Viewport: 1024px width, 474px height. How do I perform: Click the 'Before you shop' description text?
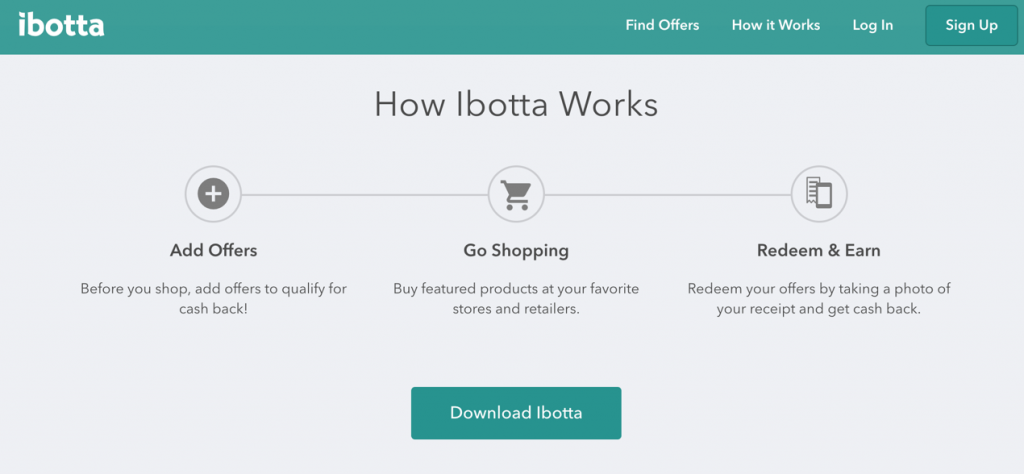pyautogui.click(x=214, y=298)
